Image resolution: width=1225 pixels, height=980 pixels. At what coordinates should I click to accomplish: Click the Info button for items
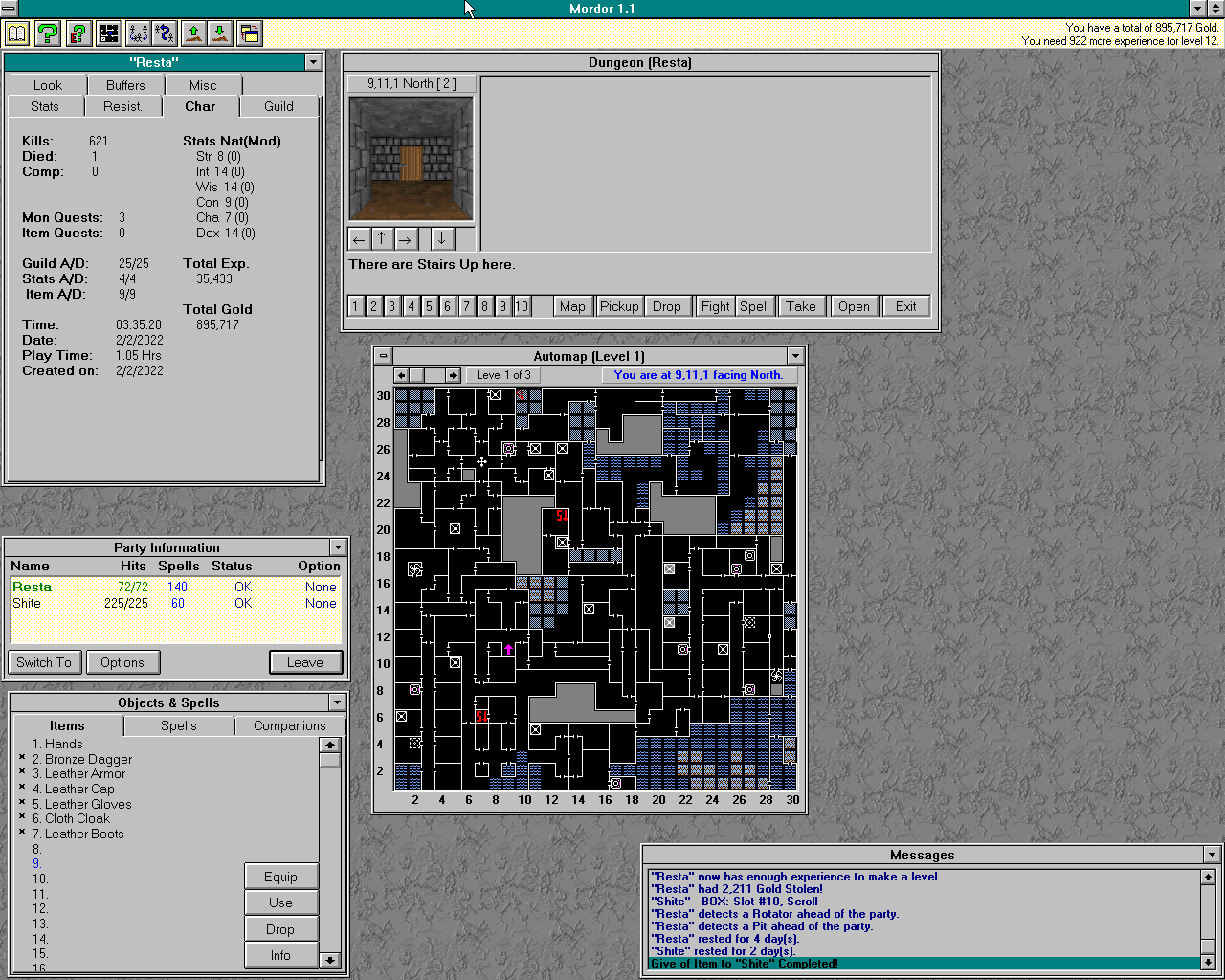pyautogui.click(x=280, y=955)
